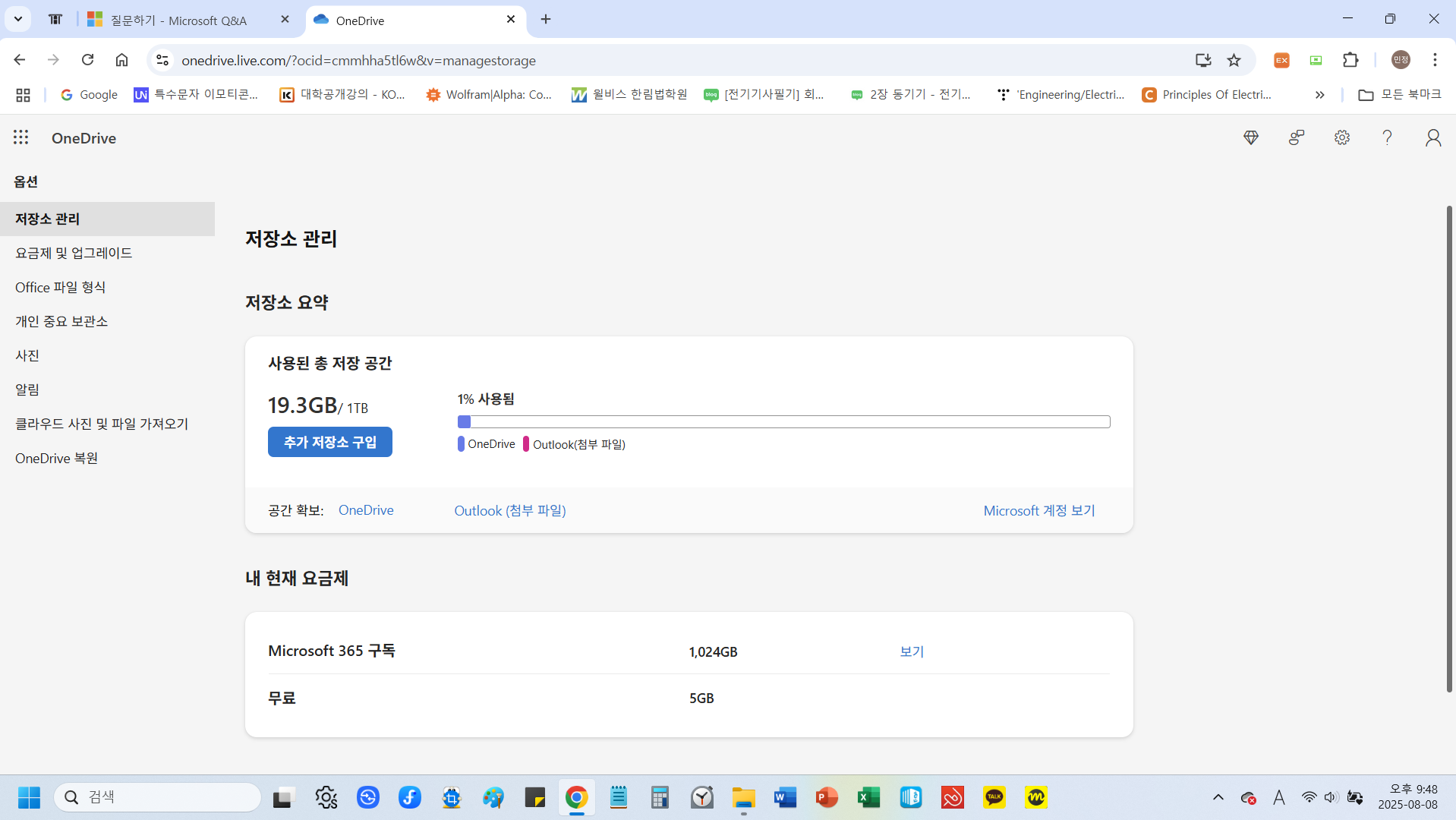This screenshot has width=1456, height=820.
Task: Open Windows Start menu
Action: pyautogui.click(x=30, y=797)
